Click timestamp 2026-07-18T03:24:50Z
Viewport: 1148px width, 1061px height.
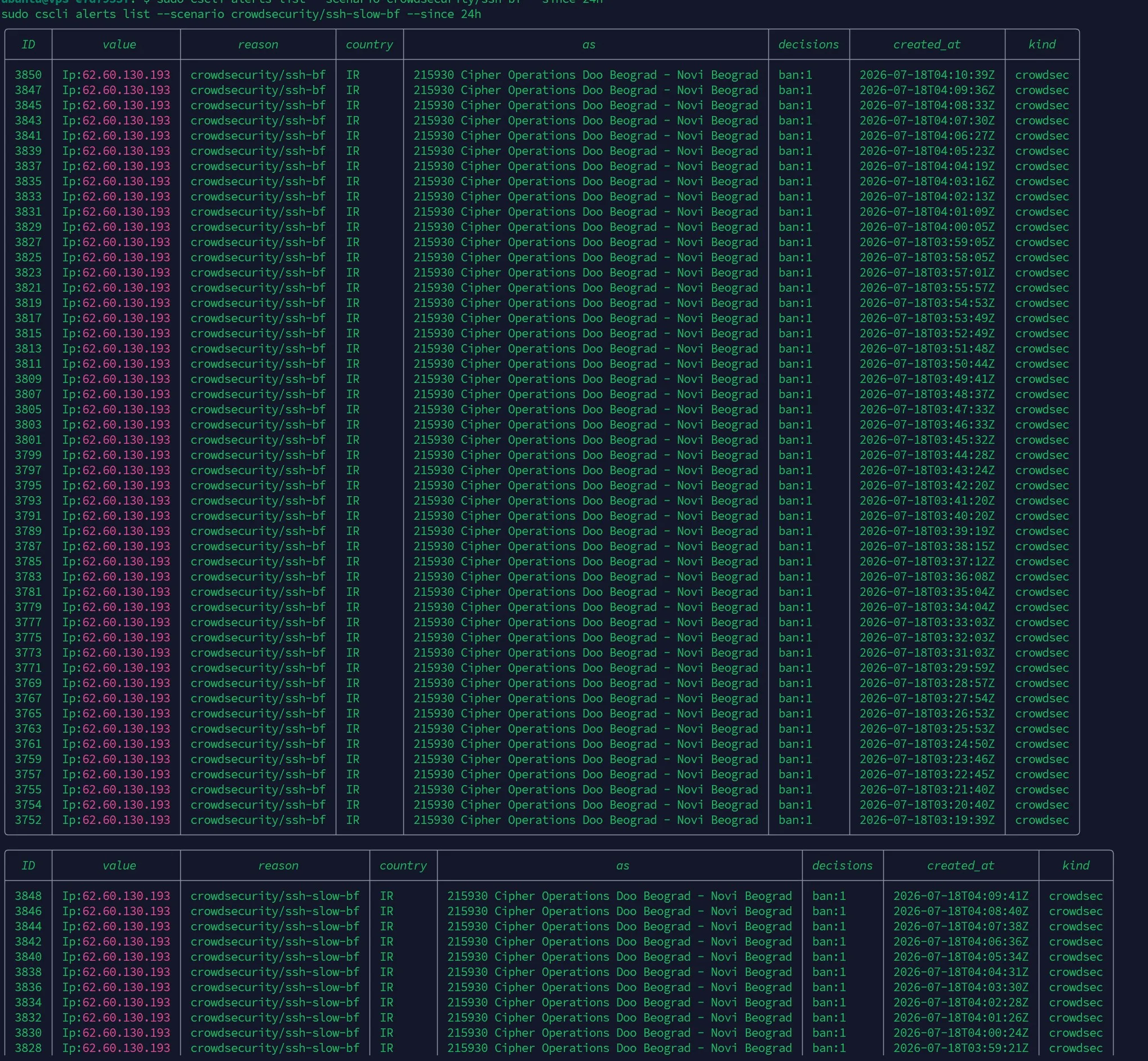pyautogui.click(x=927, y=744)
